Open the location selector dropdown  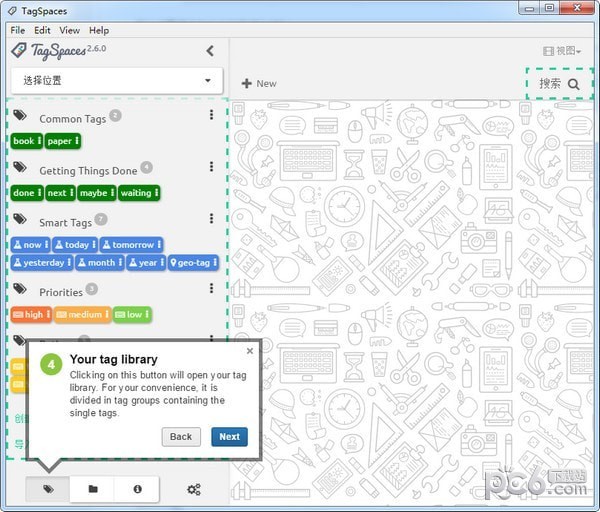pyautogui.click(x=116, y=80)
